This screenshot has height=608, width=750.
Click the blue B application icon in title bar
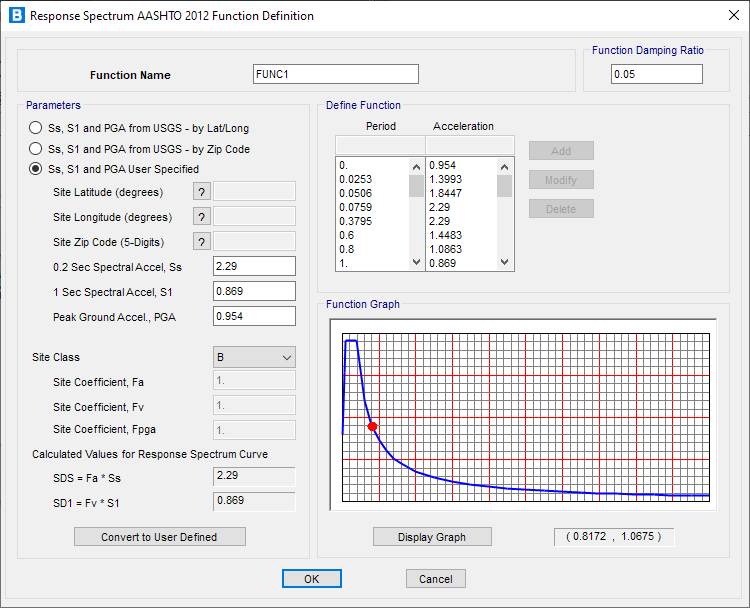tap(17, 15)
